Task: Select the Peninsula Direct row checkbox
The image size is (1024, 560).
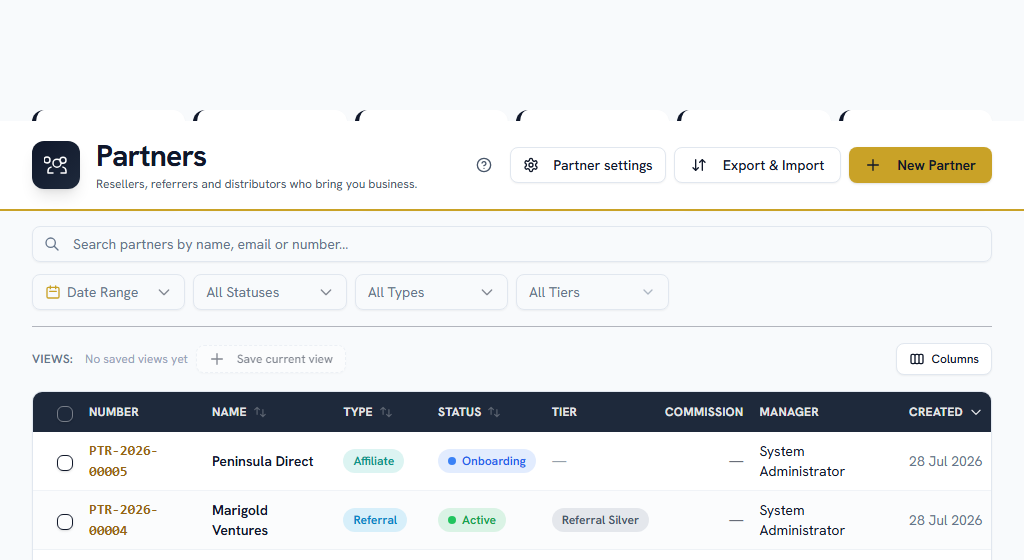Action: tap(65, 463)
